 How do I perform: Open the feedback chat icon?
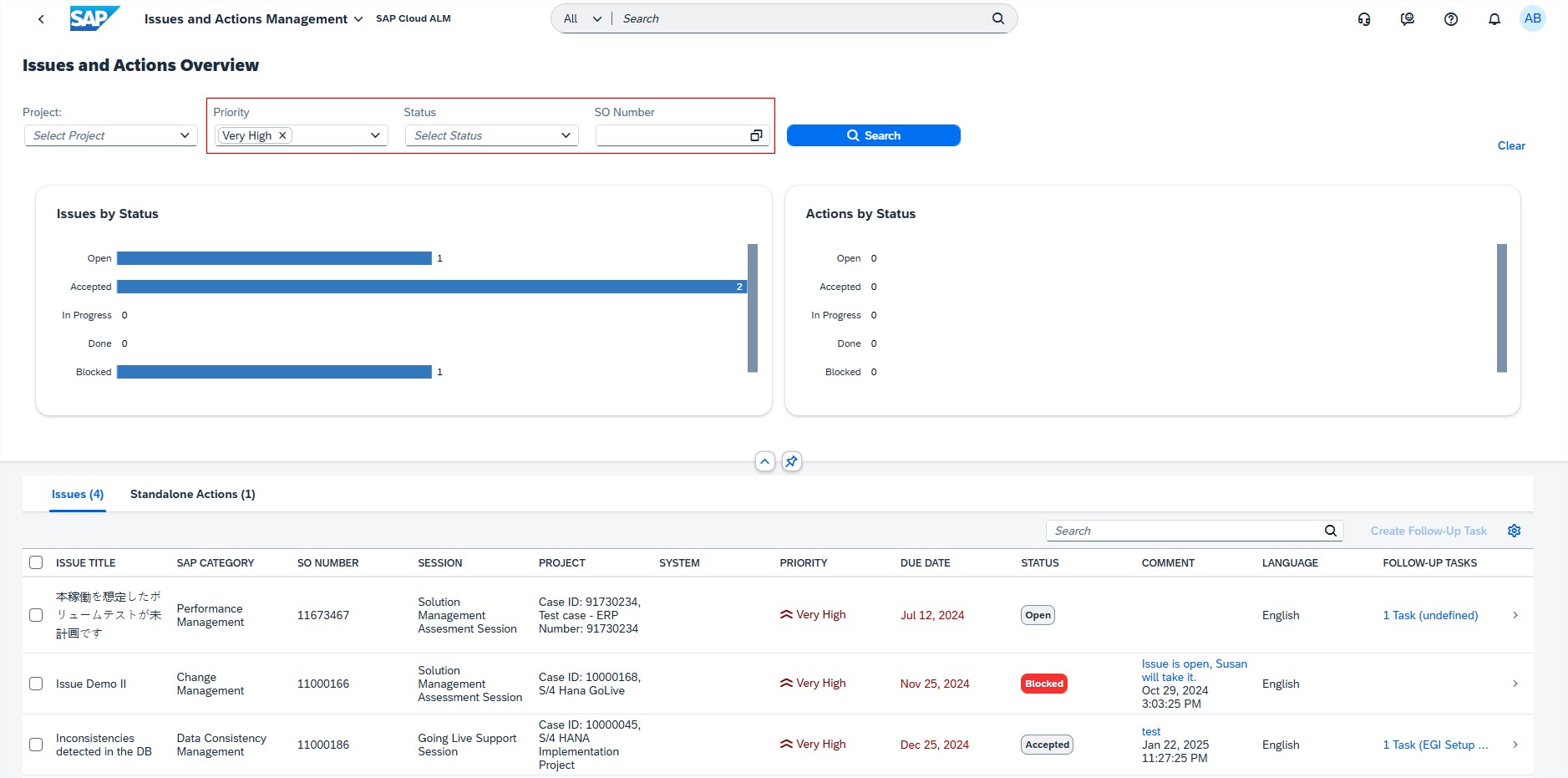[x=1408, y=19]
